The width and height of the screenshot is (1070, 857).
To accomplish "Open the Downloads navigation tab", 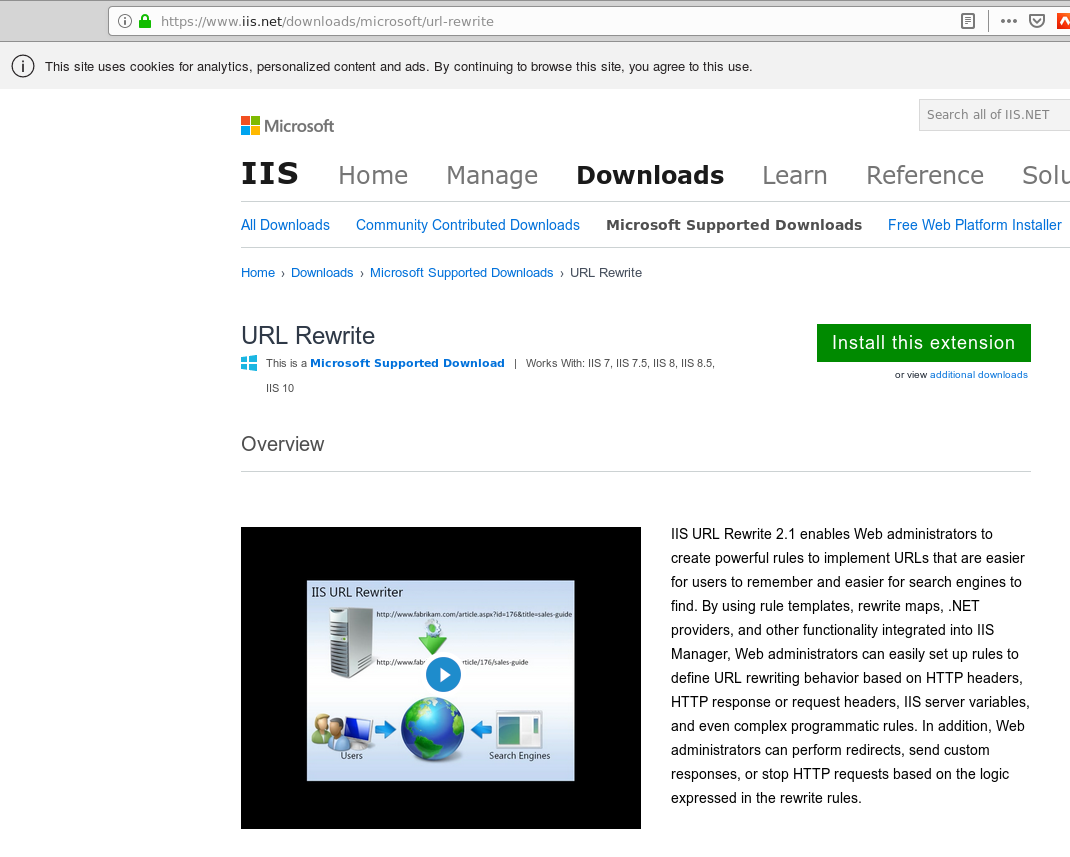I will [650, 175].
